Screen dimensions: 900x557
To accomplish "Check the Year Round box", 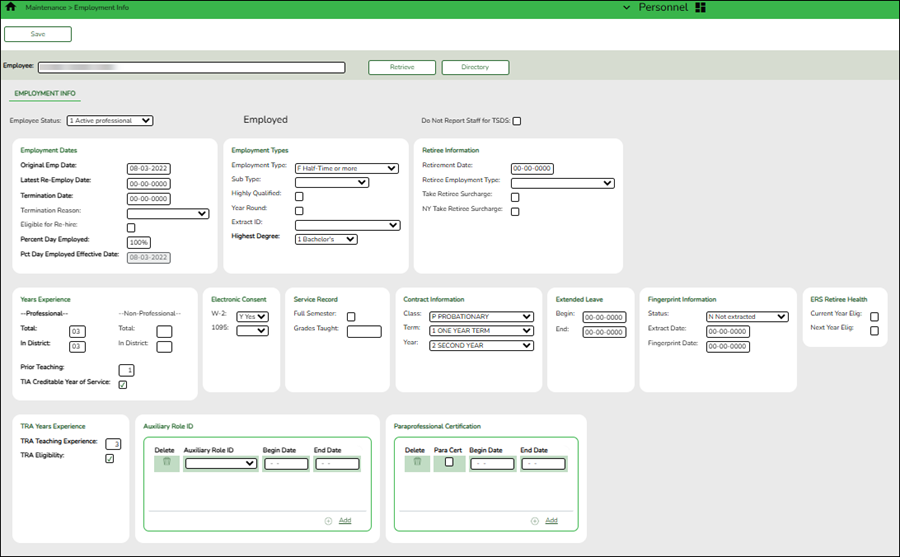I will tap(299, 211).
